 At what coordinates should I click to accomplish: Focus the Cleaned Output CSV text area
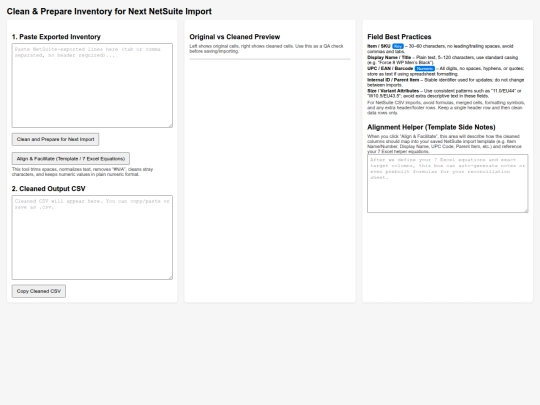[x=92, y=237]
